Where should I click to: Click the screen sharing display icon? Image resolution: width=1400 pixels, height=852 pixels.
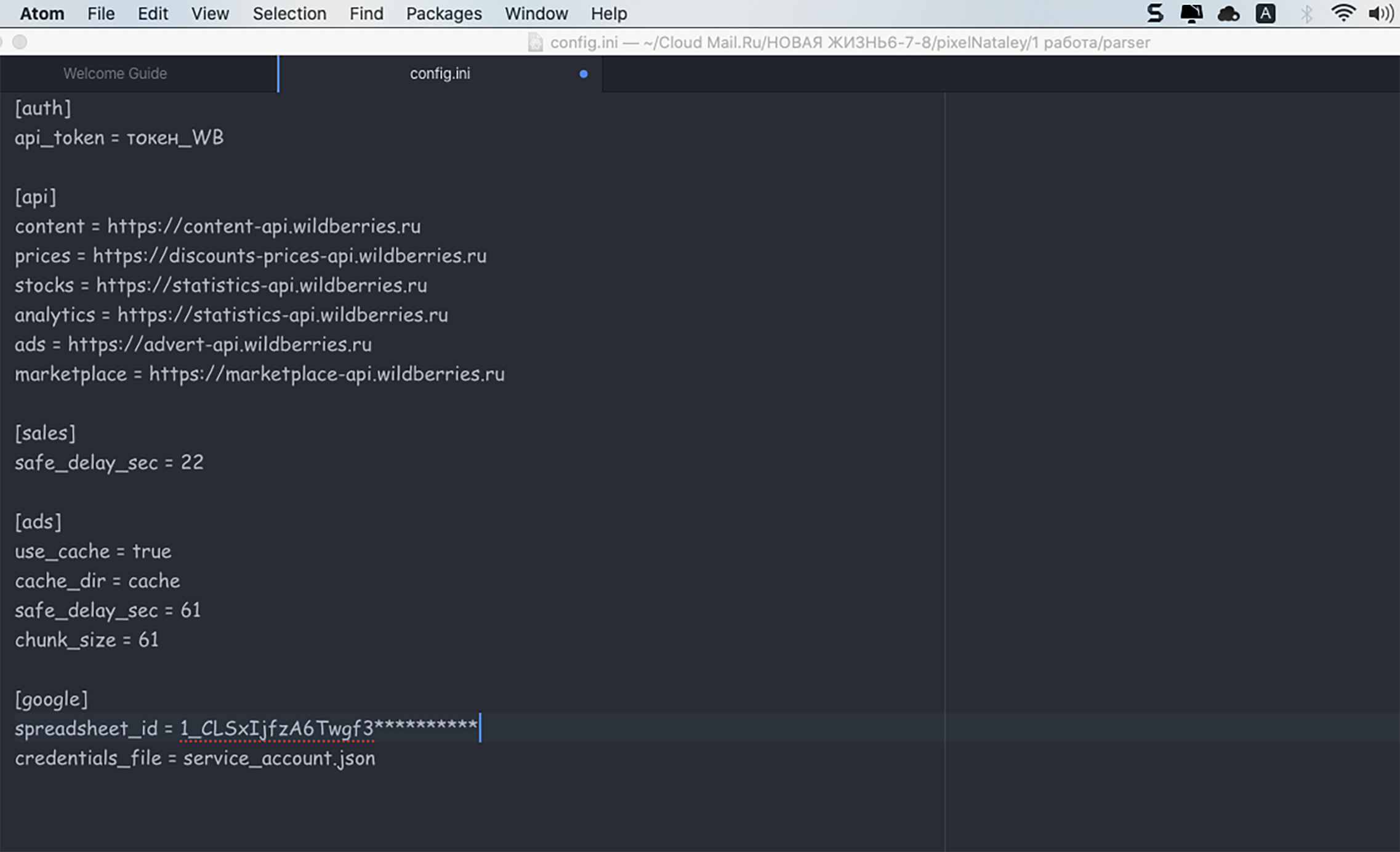(x=1193, y=13)
